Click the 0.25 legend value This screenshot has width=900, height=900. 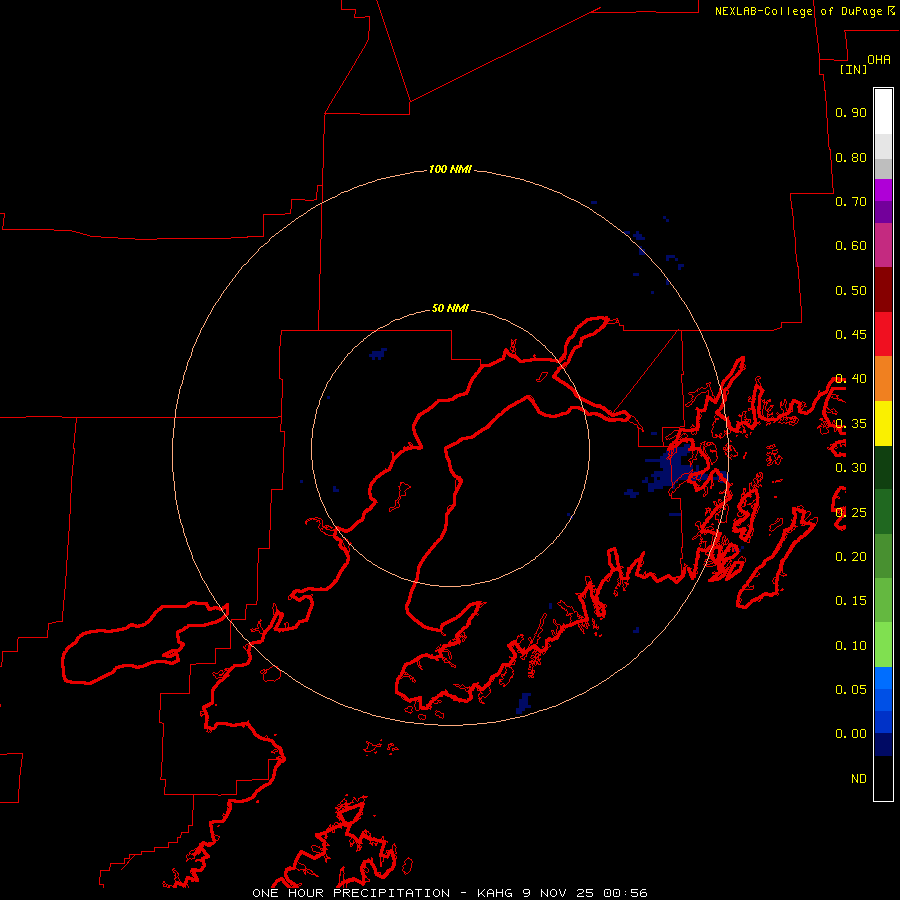(851, 513)
